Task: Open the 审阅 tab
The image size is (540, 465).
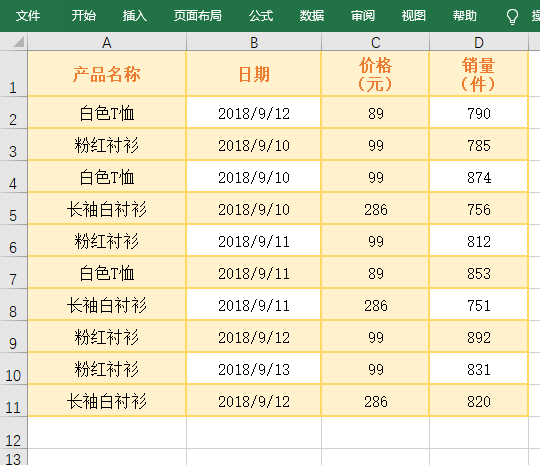Action: point(363,16)
